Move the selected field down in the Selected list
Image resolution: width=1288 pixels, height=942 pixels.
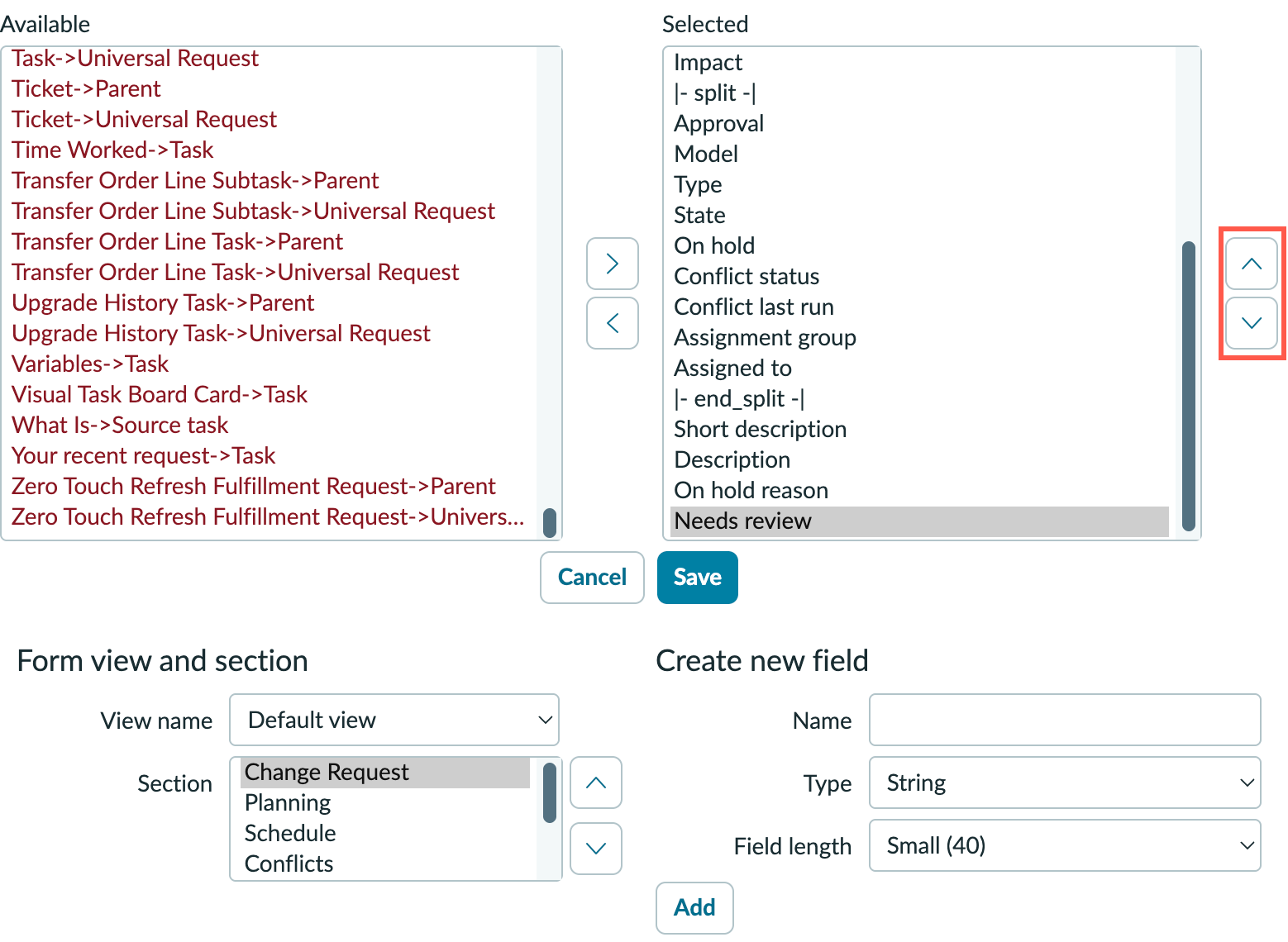[x=1252, y=323]
